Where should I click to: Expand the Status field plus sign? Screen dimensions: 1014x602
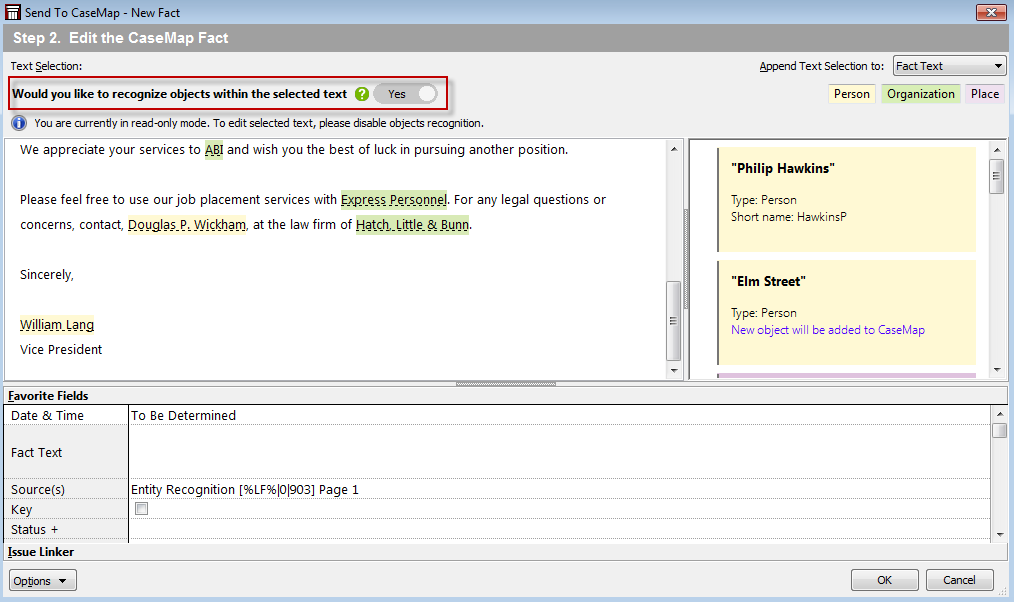click(54, 529)
